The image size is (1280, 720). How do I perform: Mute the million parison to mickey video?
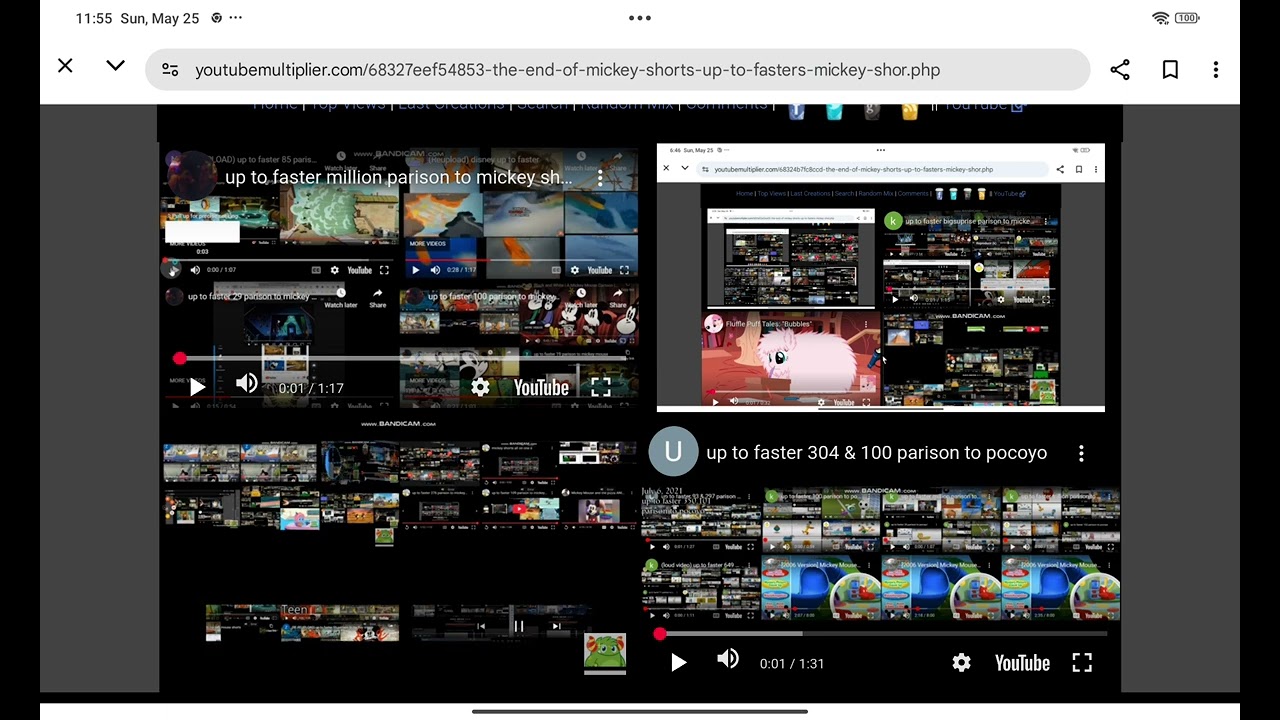click(247, 384)
